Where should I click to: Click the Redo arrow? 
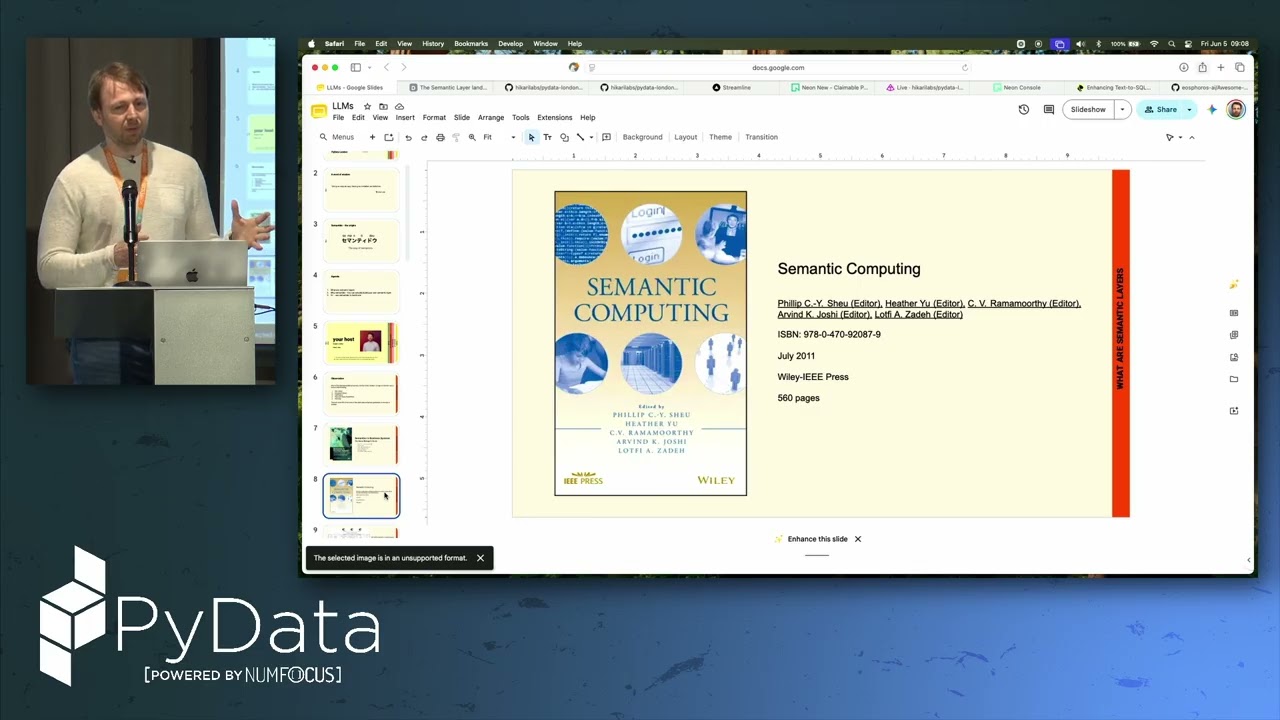click(x=424, y=137)
